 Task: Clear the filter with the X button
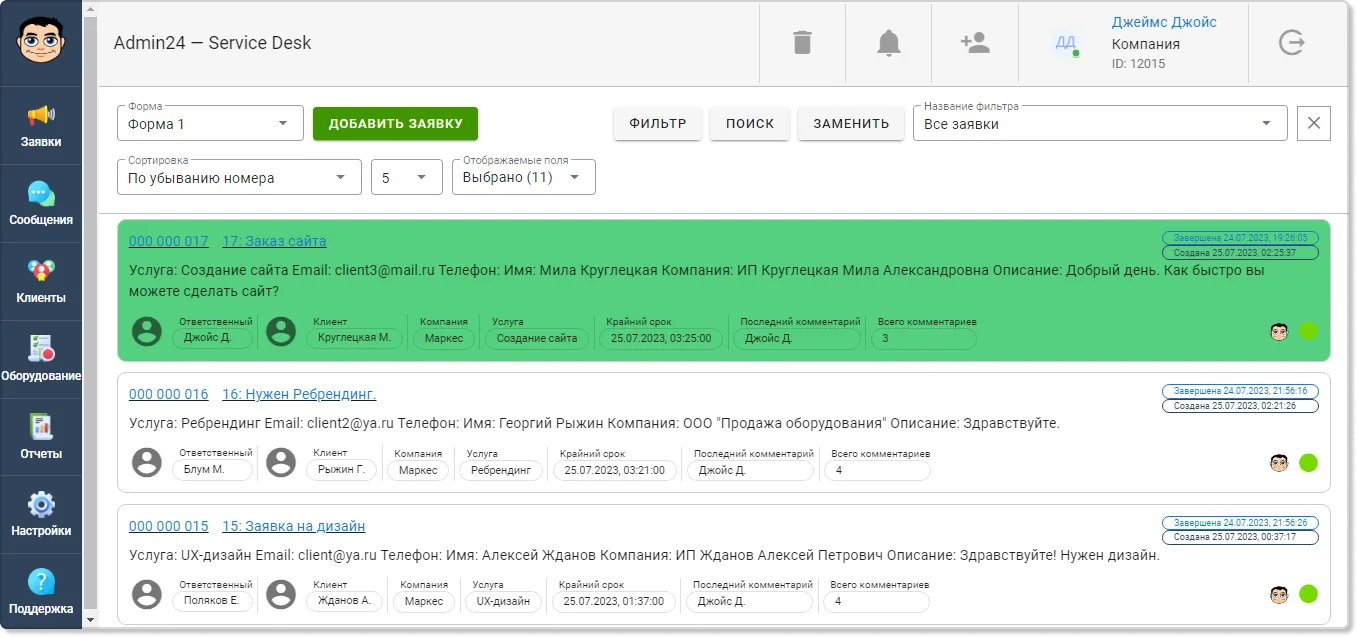coord(1314,123)
